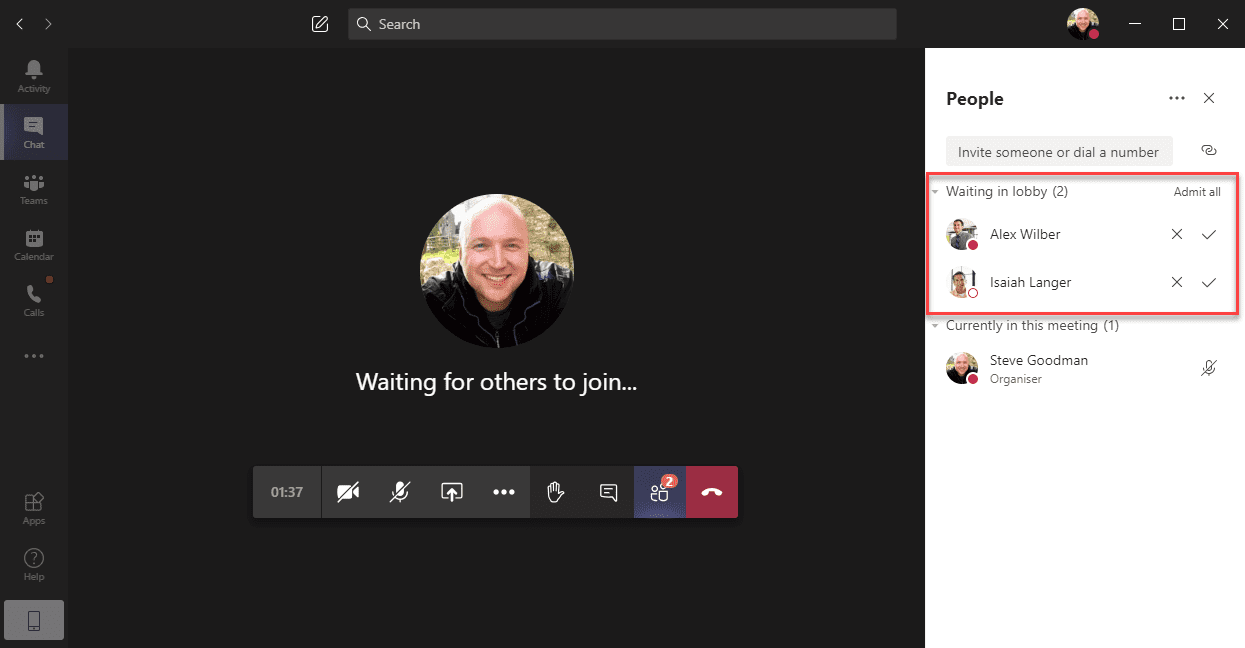The image size is (1245, 648).
Task: Collapse Currently in this meeting section
Action: (x=935, y=326)
